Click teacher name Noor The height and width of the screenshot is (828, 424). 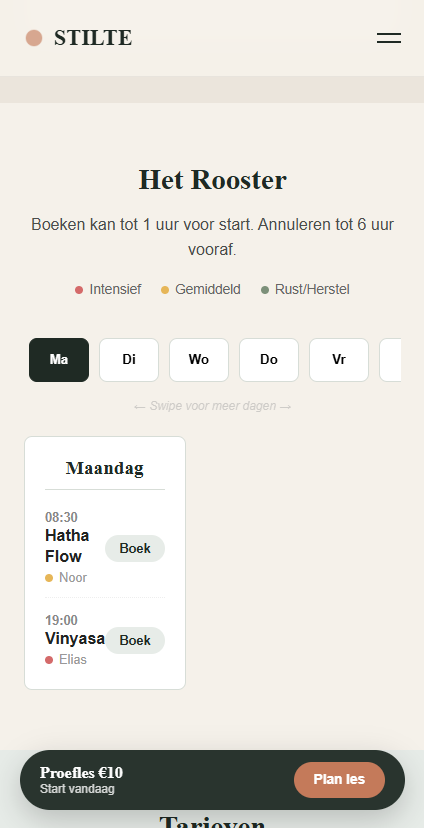73,578
